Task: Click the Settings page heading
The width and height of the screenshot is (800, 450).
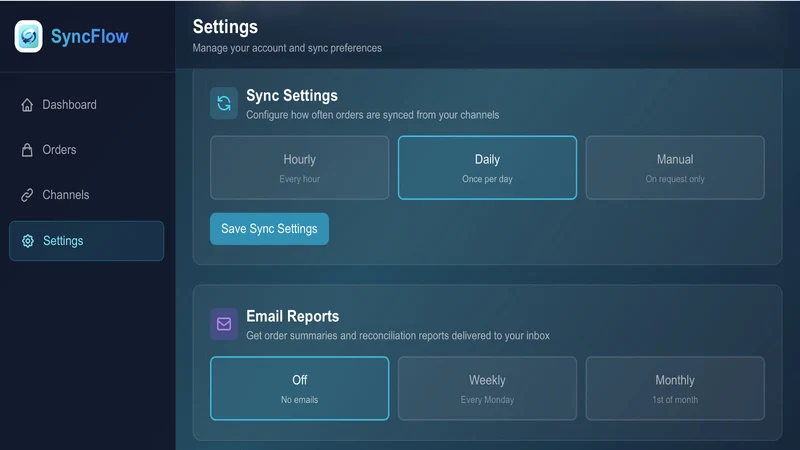Action: pyautogui.click(x=225, y=27)
